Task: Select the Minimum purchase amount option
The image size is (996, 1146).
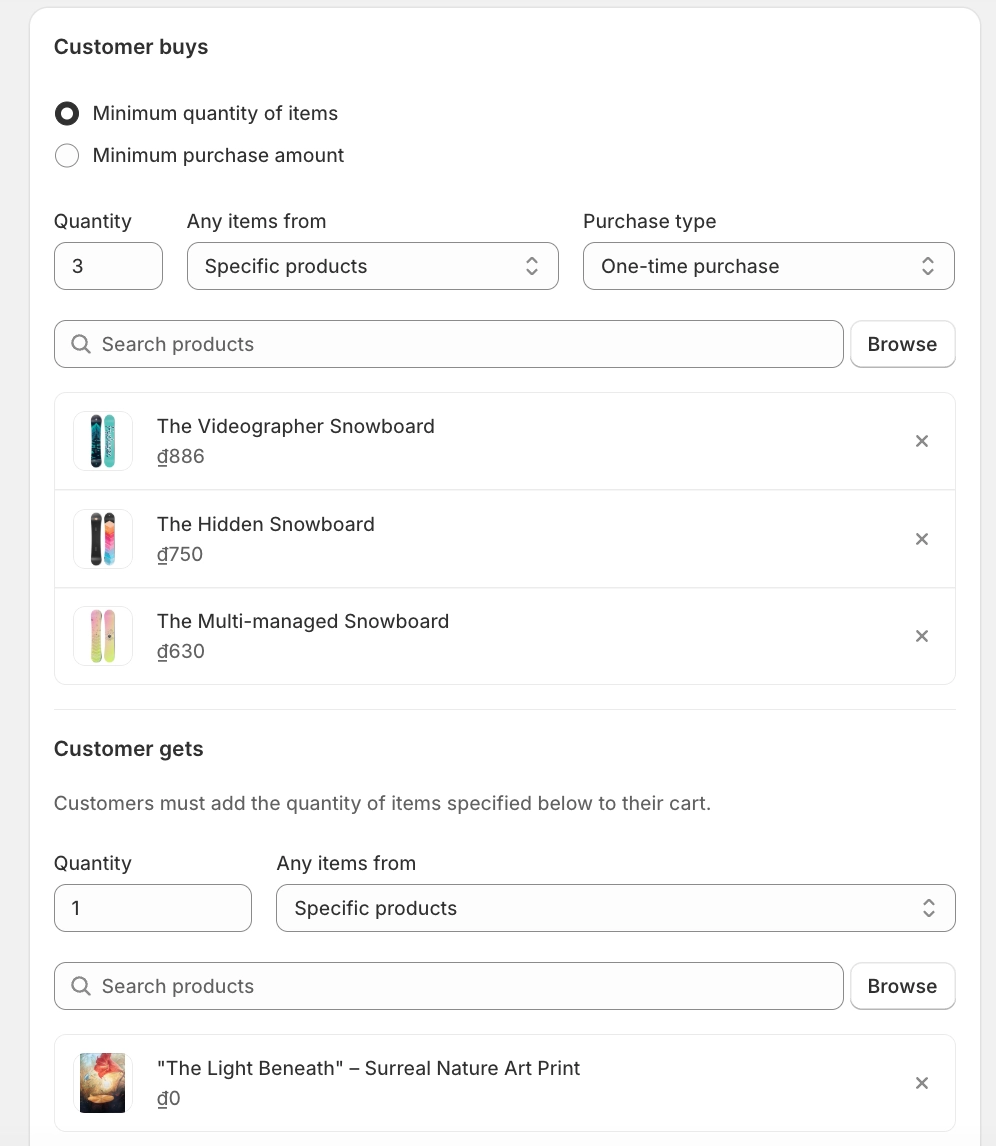Action: click(66, 155)
